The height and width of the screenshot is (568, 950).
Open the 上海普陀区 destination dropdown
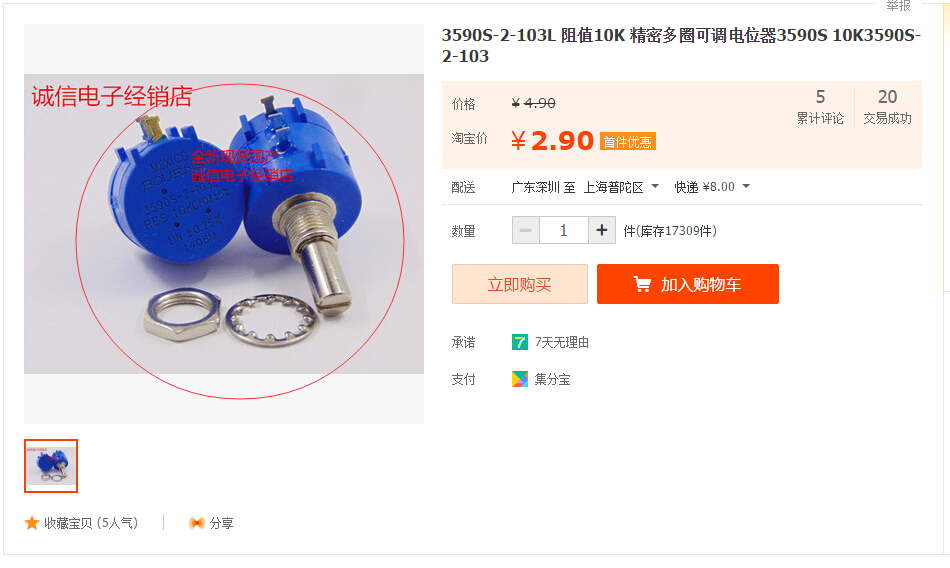coord(620,187)
